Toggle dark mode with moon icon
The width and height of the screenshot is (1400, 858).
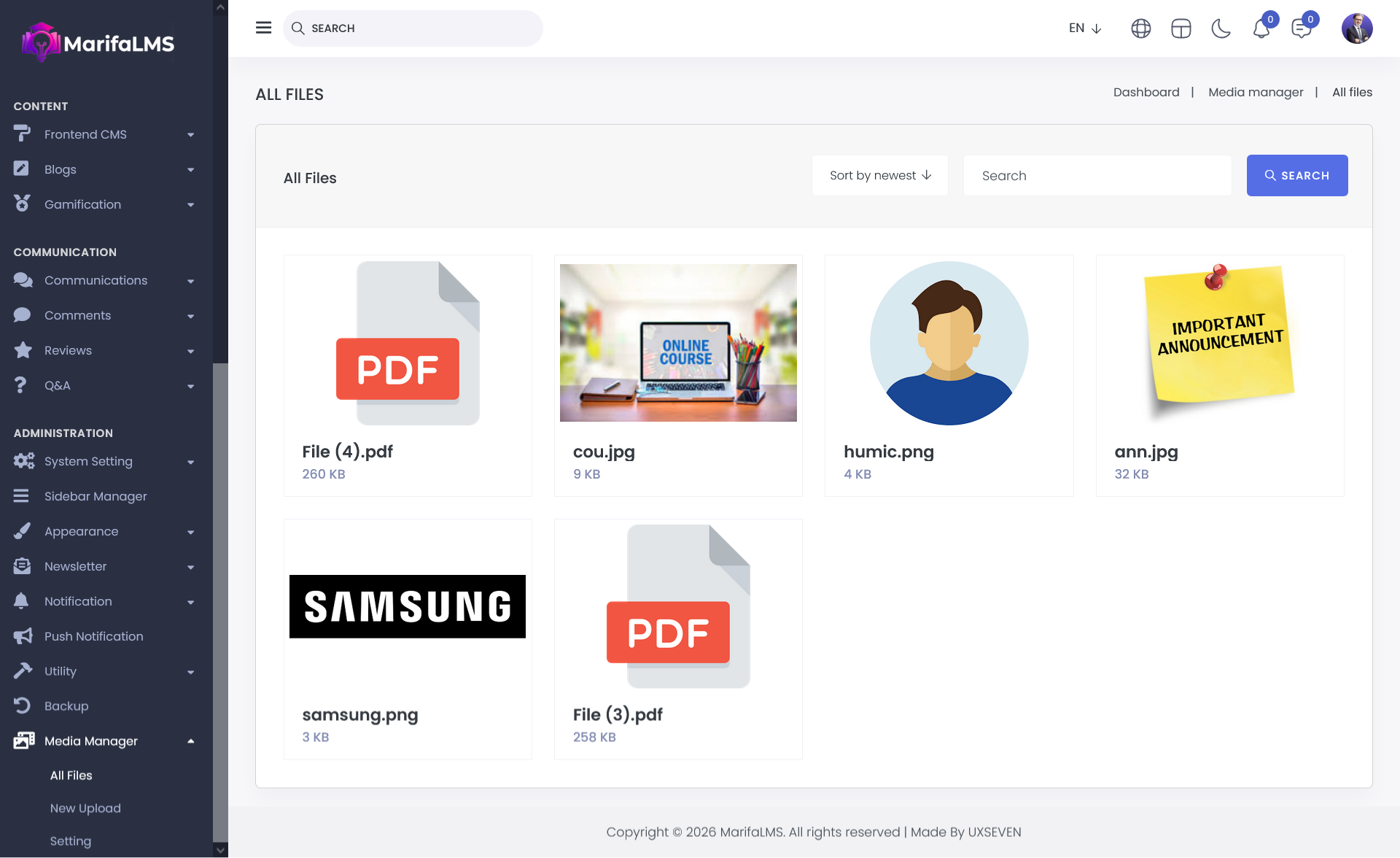click(1221, 28)
